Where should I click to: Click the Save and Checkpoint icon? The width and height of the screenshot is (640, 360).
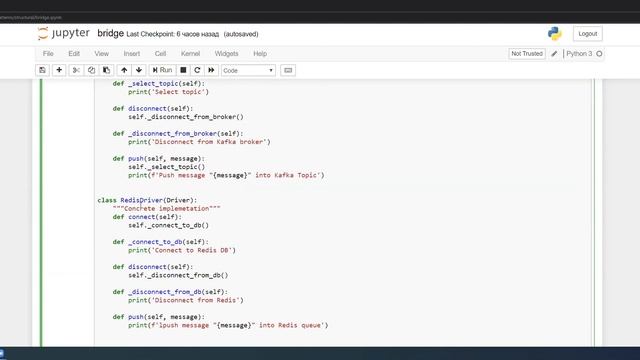pyautogui.click(x=42, y=70)
